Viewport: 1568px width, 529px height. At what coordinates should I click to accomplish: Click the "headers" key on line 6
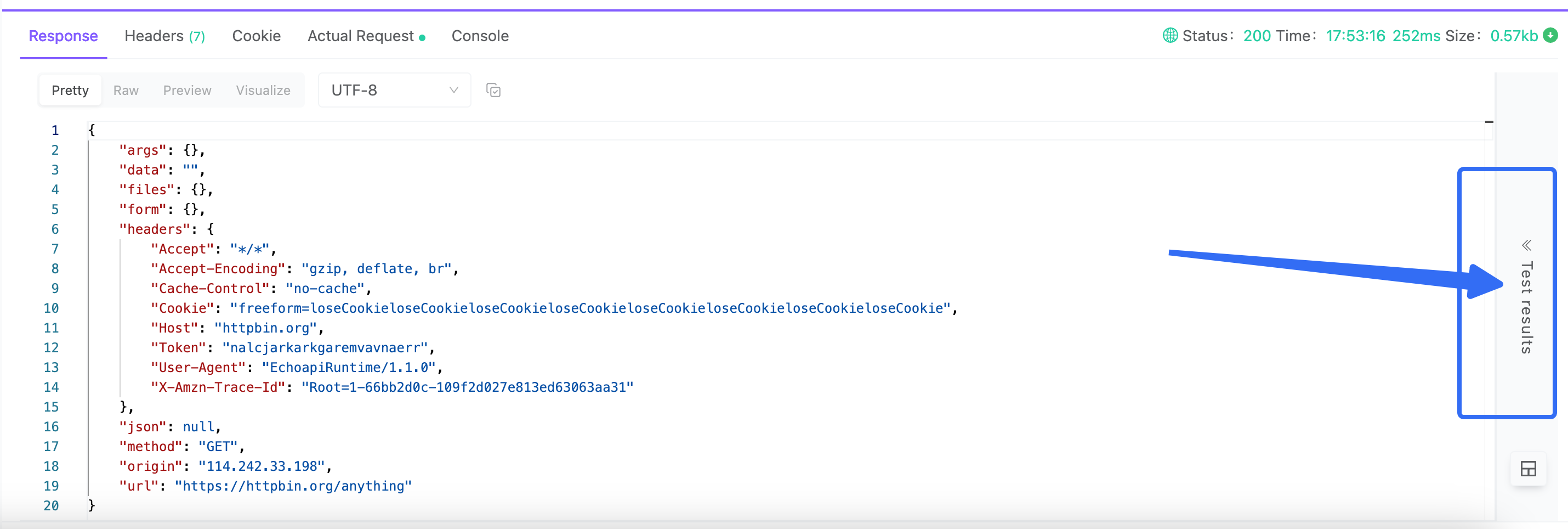155,229
